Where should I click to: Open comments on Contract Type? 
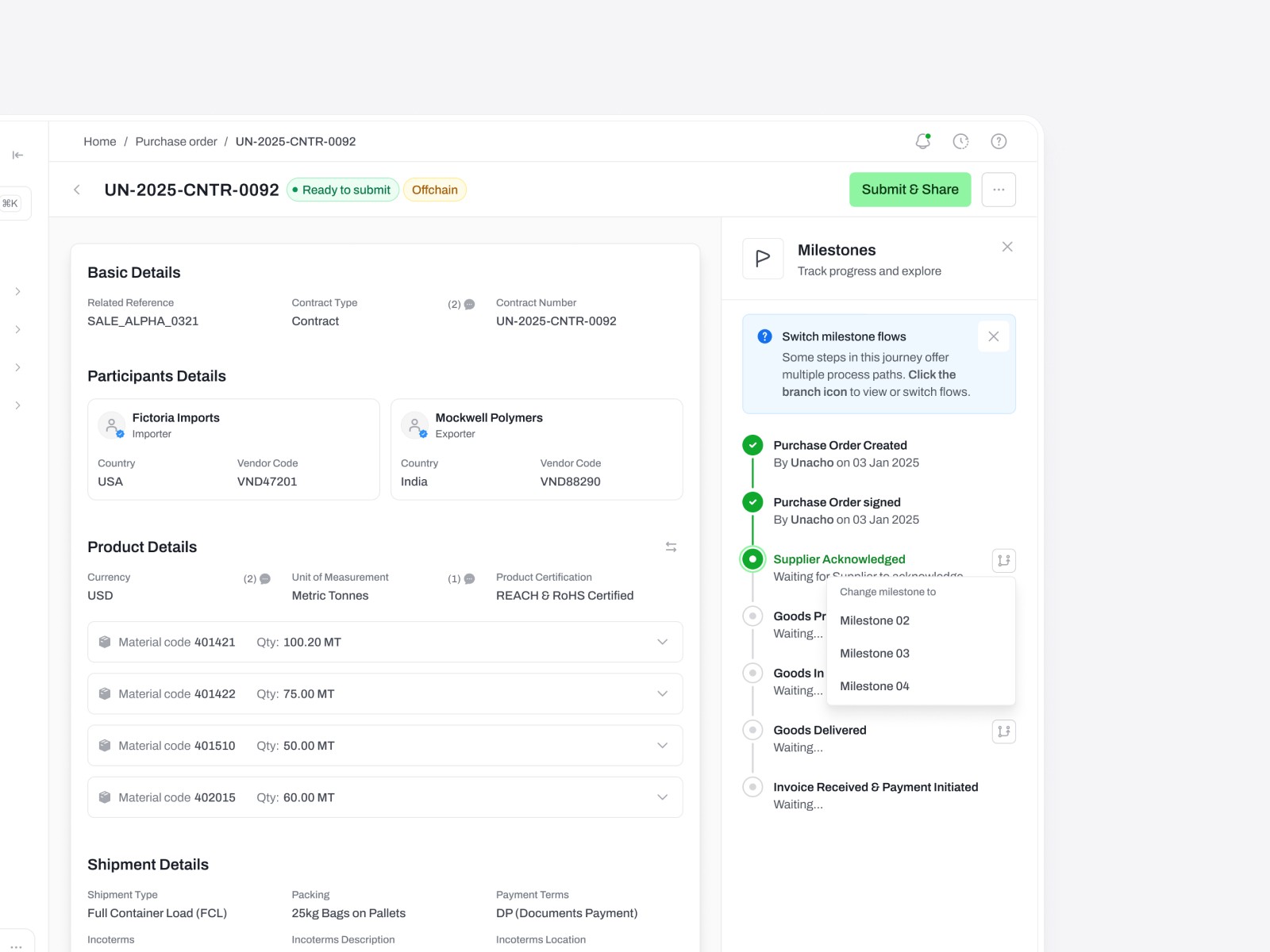click(x=461, y=304)
